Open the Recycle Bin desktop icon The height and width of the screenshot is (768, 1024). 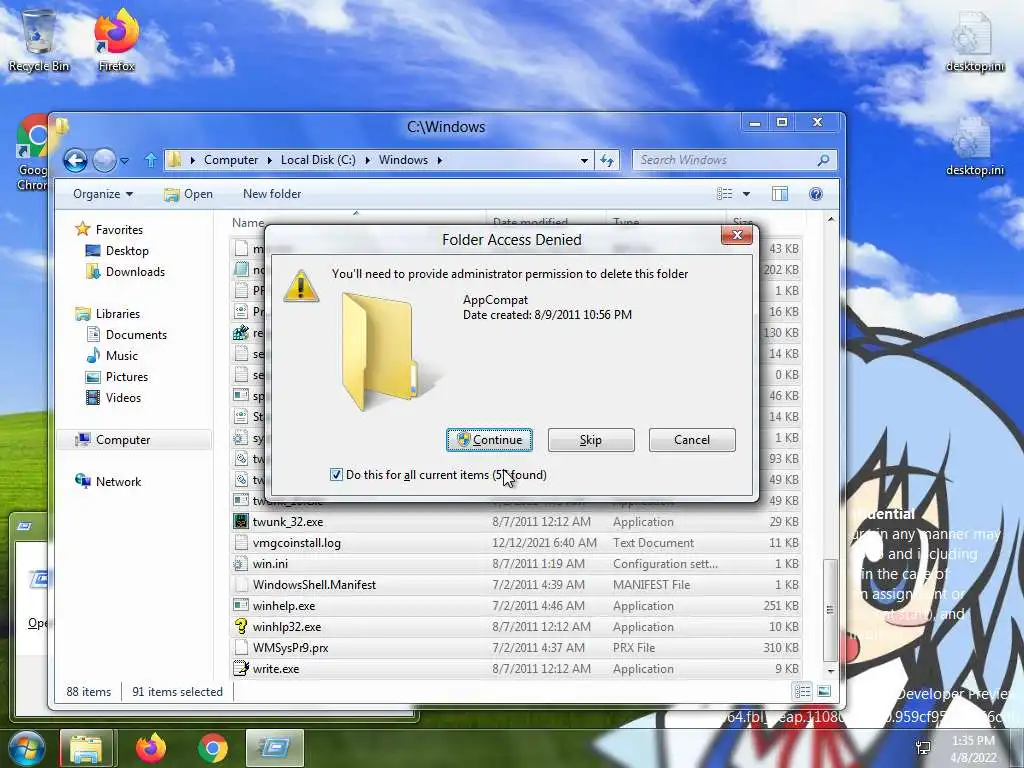pyautogui.click(x=39, y=40)
